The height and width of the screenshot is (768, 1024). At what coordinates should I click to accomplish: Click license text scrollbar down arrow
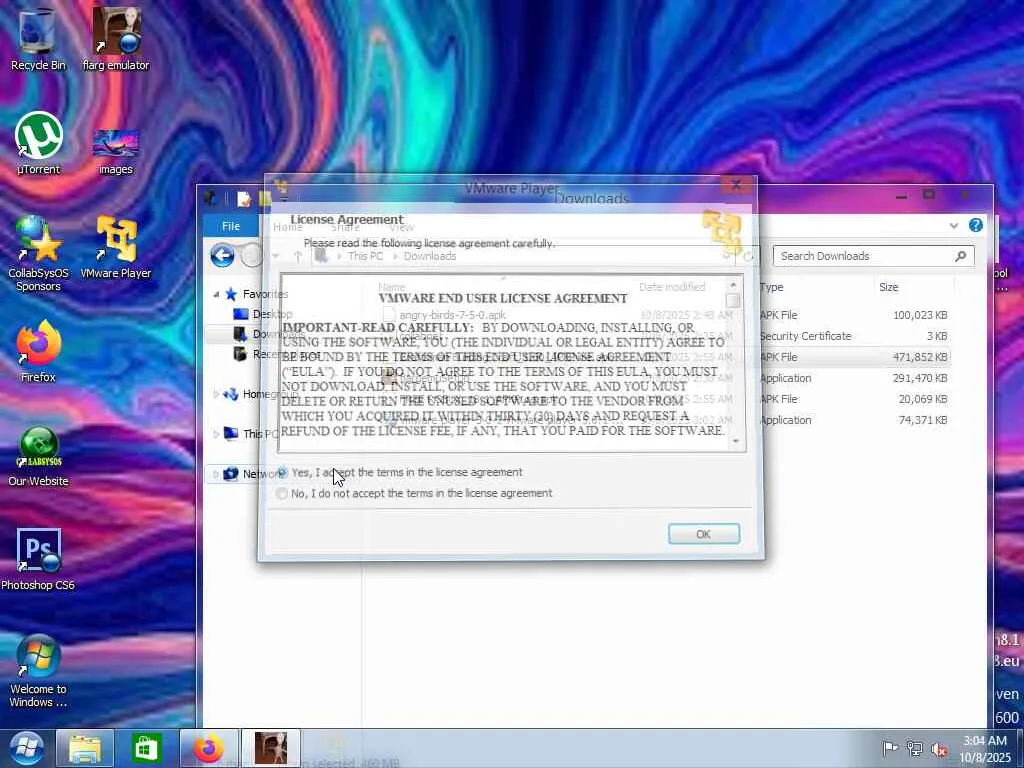[735, 441]
